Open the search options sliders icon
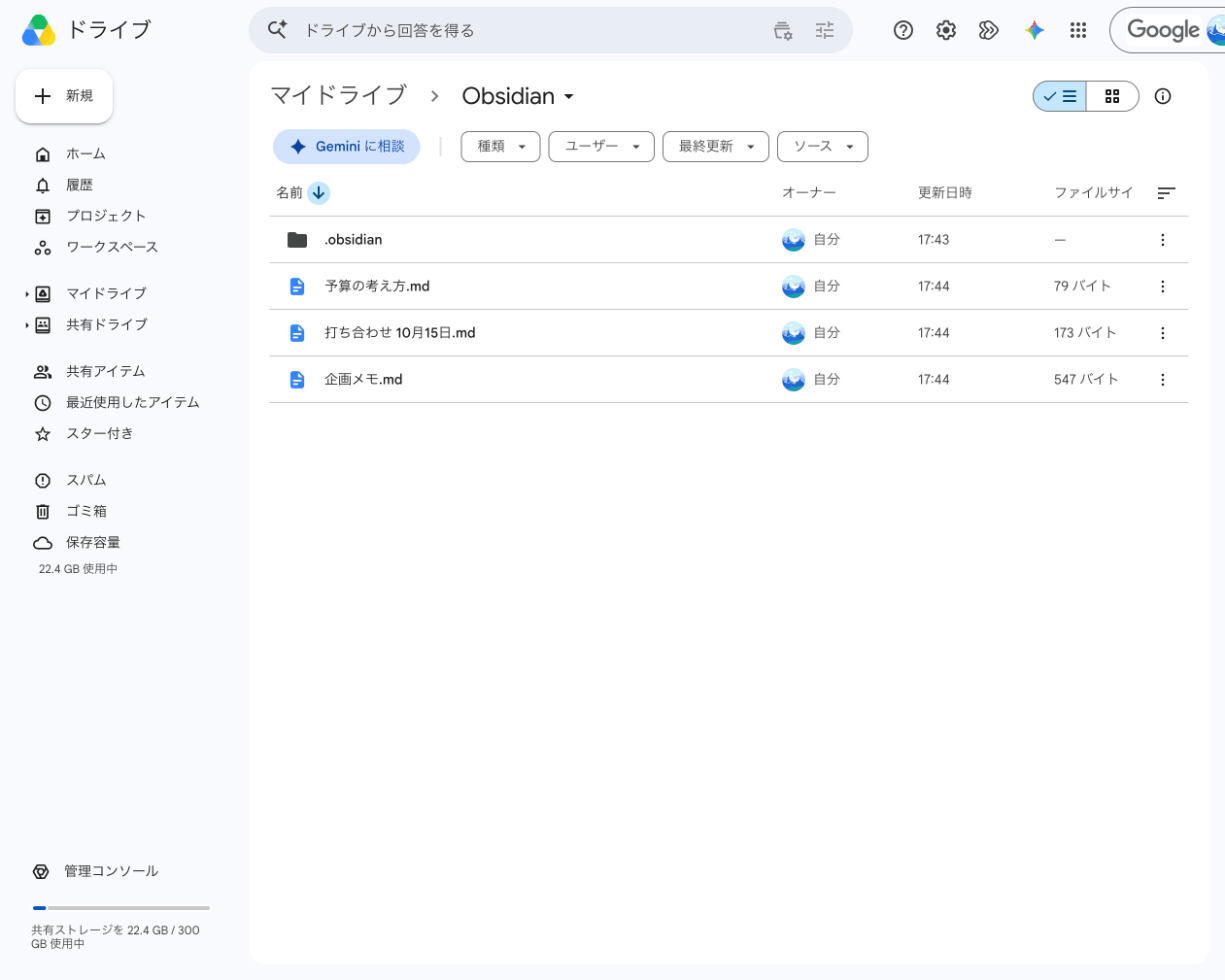 824,30
